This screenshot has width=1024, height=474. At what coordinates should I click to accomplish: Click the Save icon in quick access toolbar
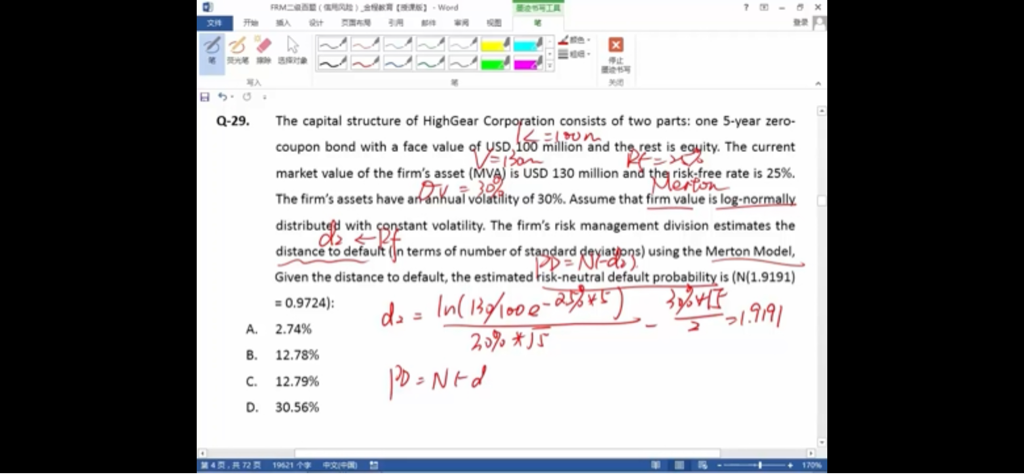pos(205,97)
